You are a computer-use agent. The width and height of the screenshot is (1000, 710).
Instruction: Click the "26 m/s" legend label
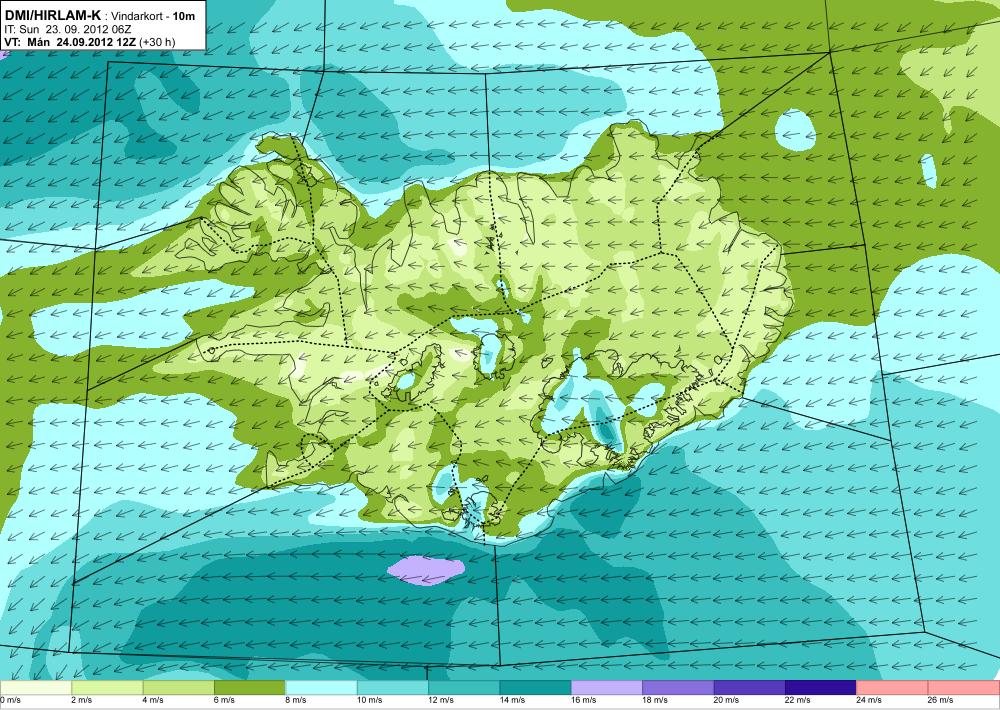pyautogui.click(x=941, y=700)
